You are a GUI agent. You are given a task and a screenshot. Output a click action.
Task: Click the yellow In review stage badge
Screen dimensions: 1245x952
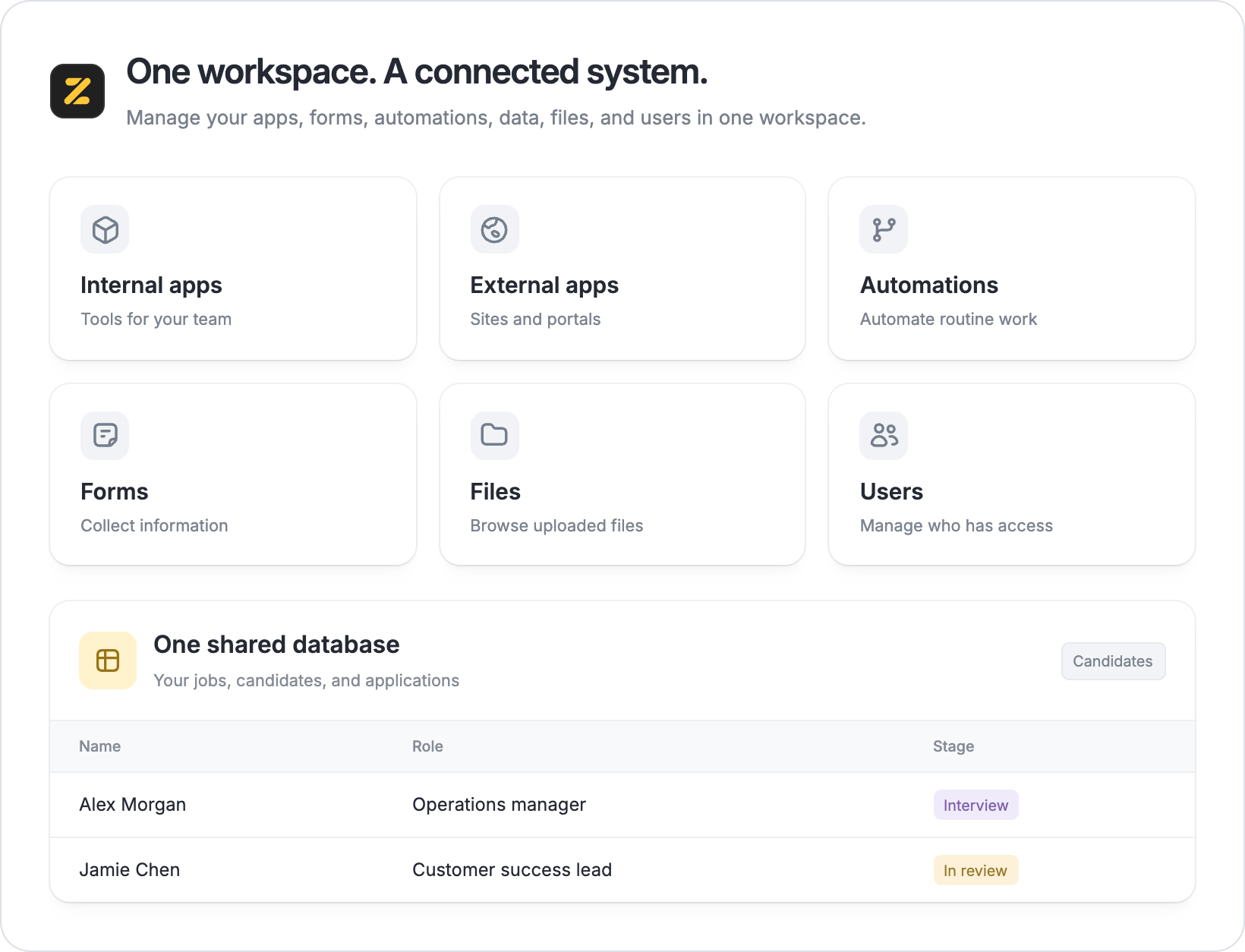[976, 871]
